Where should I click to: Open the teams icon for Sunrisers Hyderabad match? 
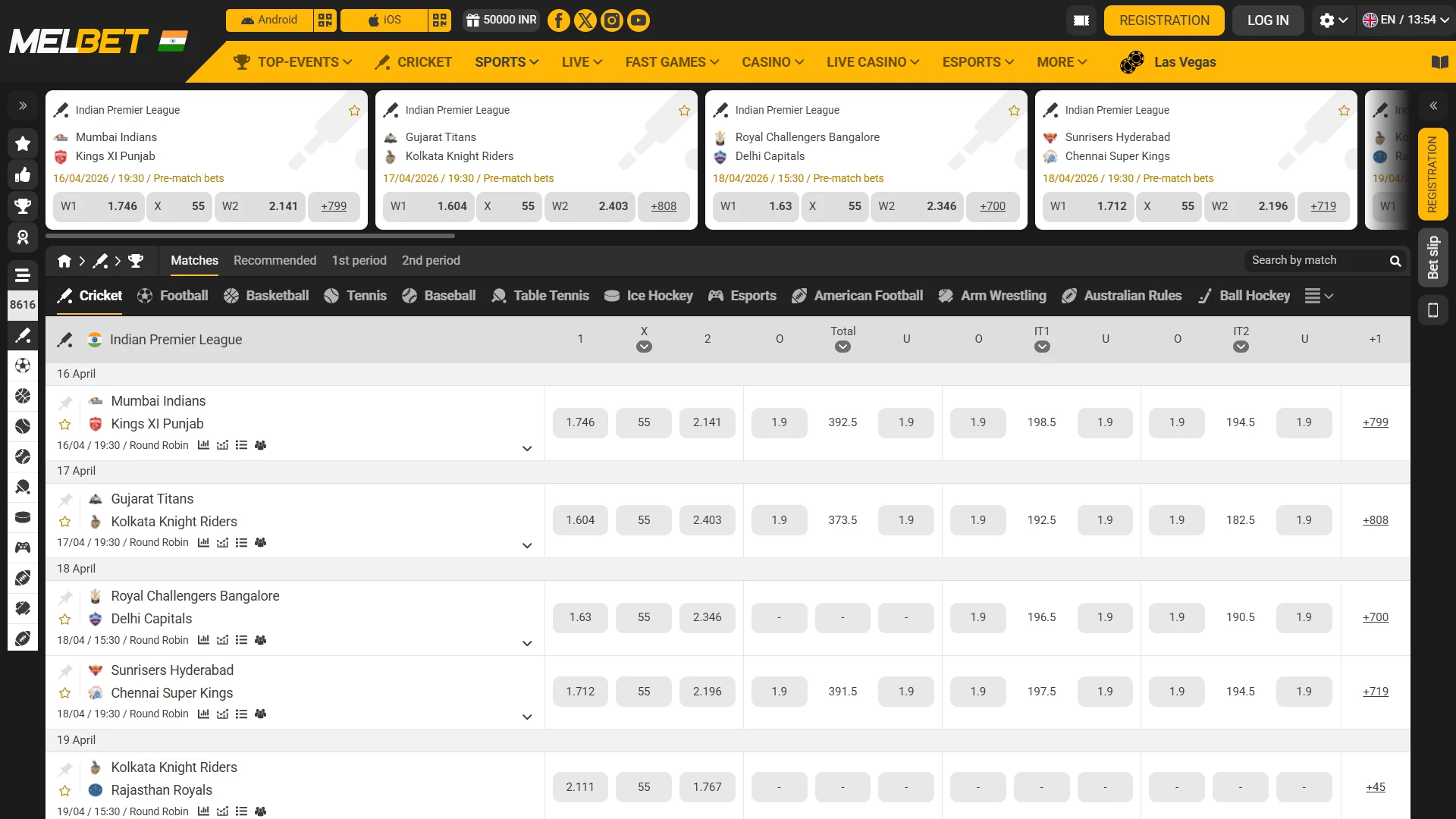pyautogui.click(x=260, y=713)
